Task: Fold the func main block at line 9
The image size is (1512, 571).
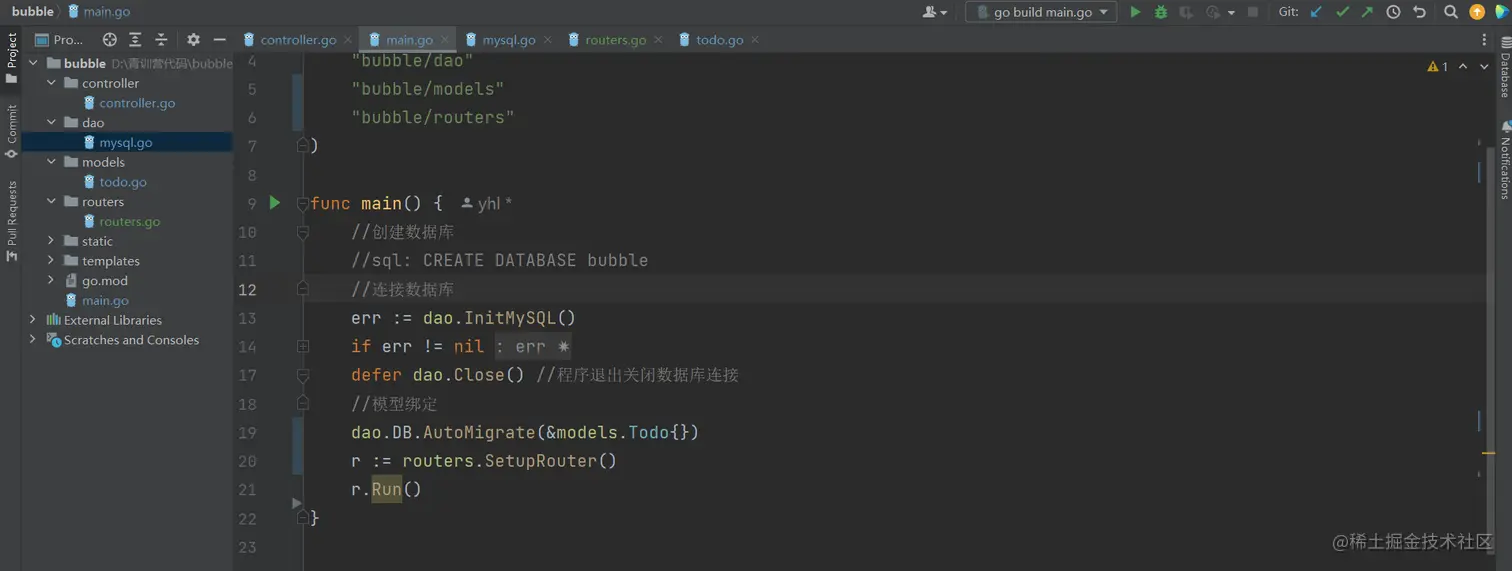Action: (302, 204)
